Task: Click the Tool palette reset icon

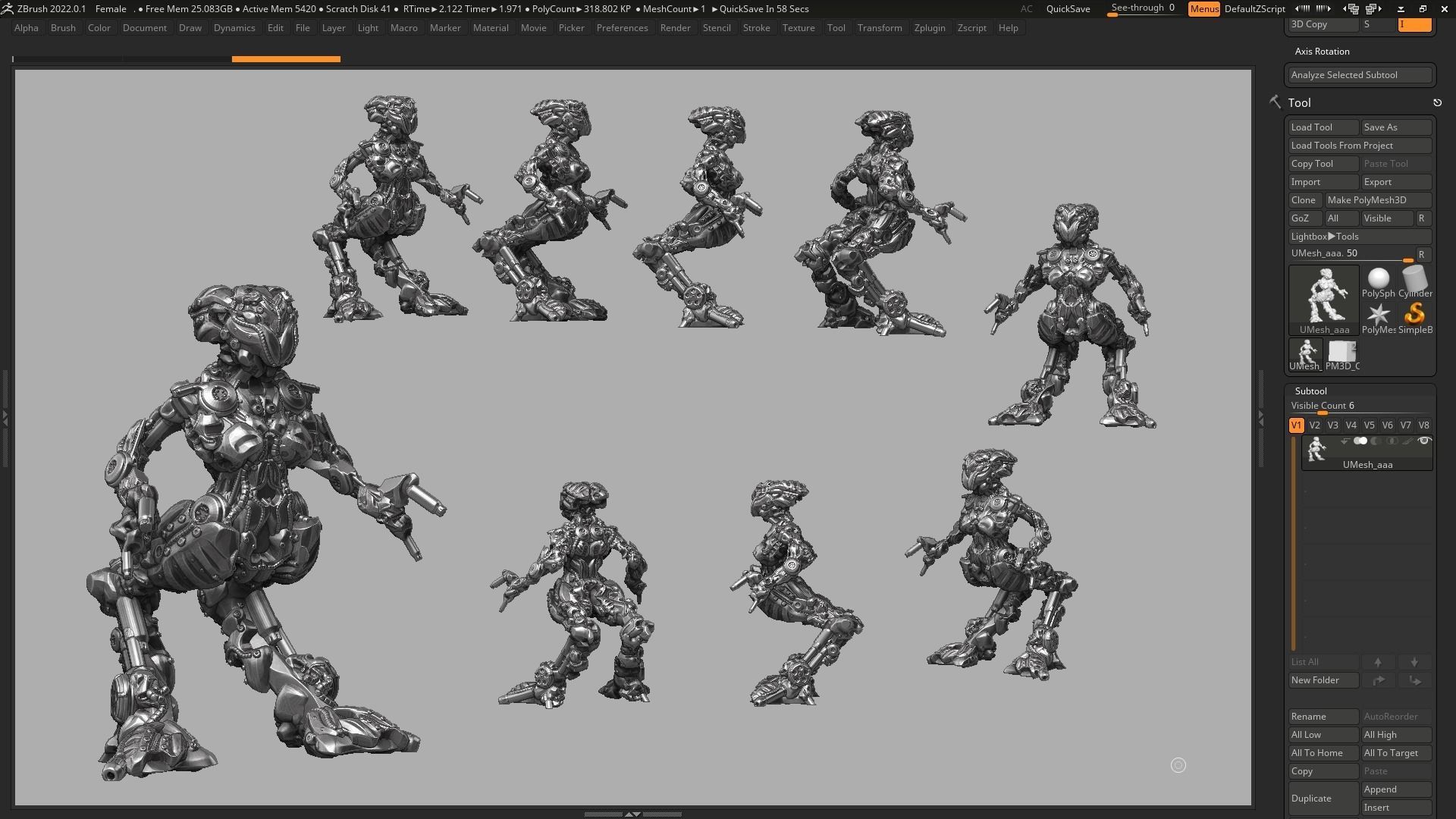Action: [x=1437, y=102]
